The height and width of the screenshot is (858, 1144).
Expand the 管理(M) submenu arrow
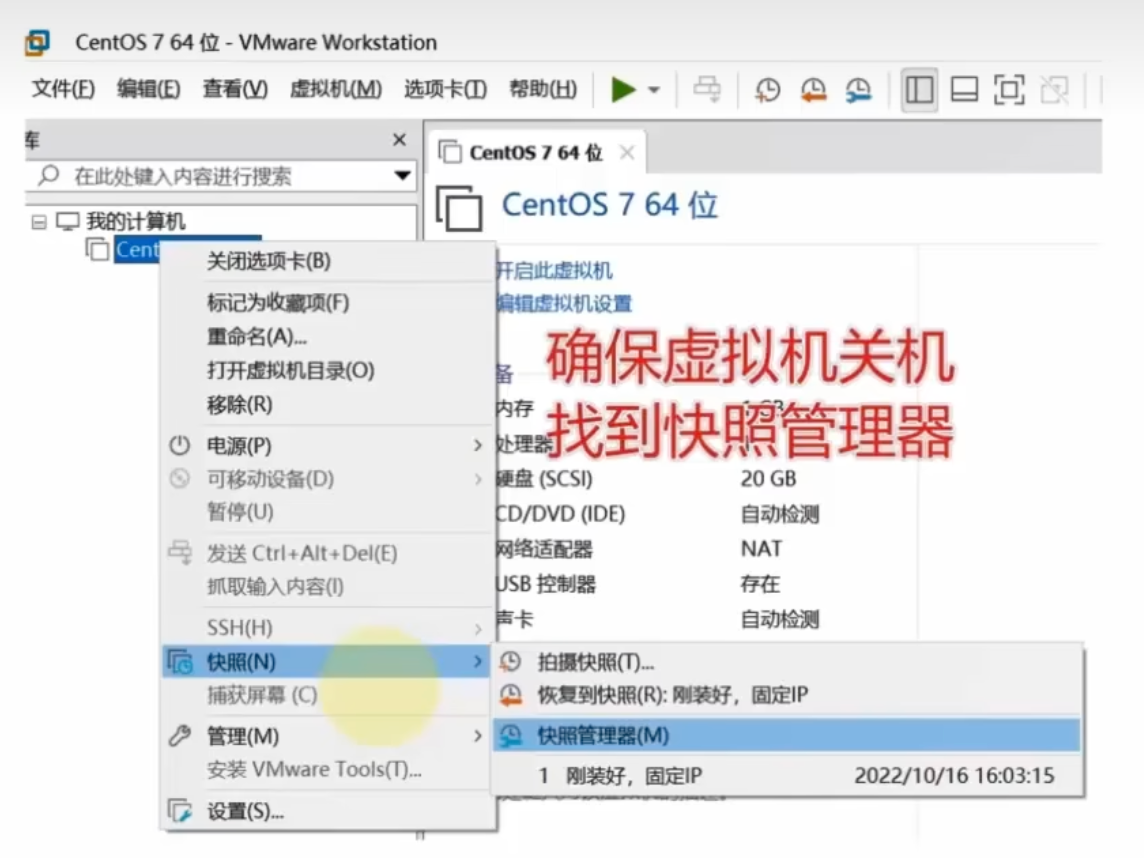click(x=477, y=736)
